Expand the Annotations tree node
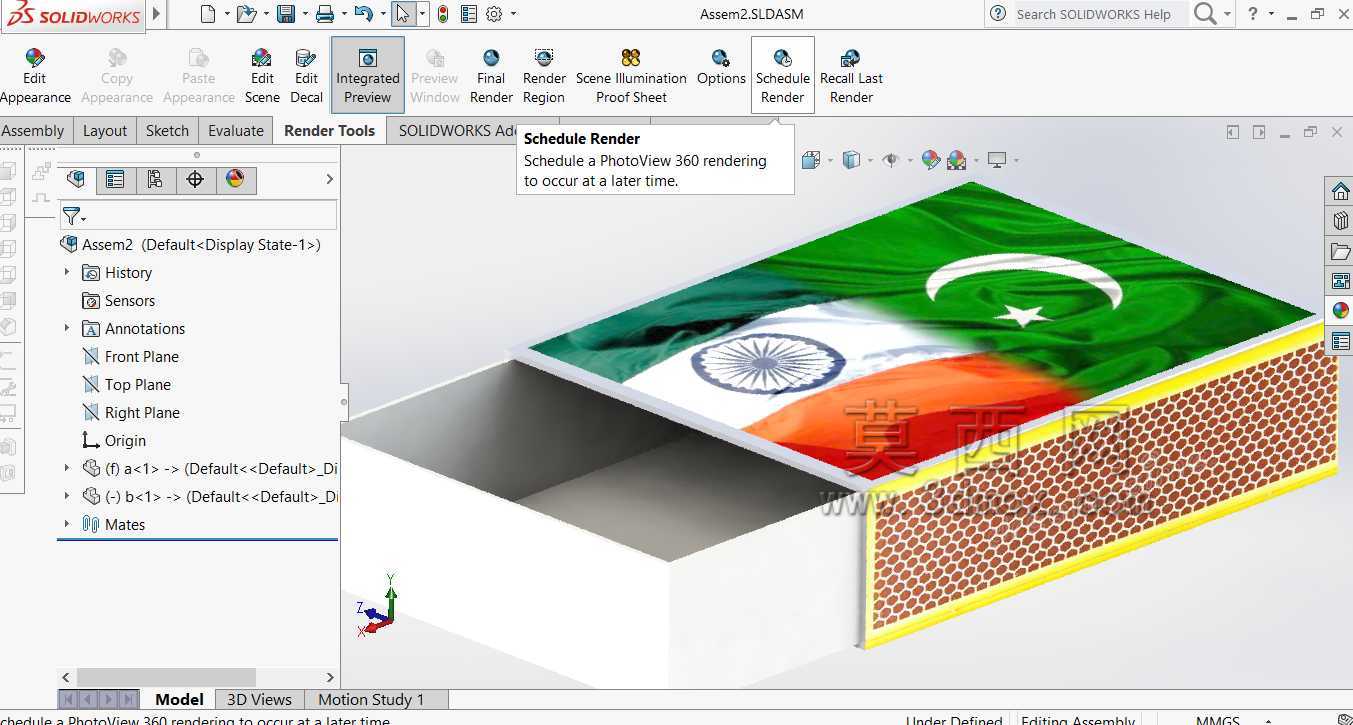Viewport: 1353px width, 725px height. (67, 328)
